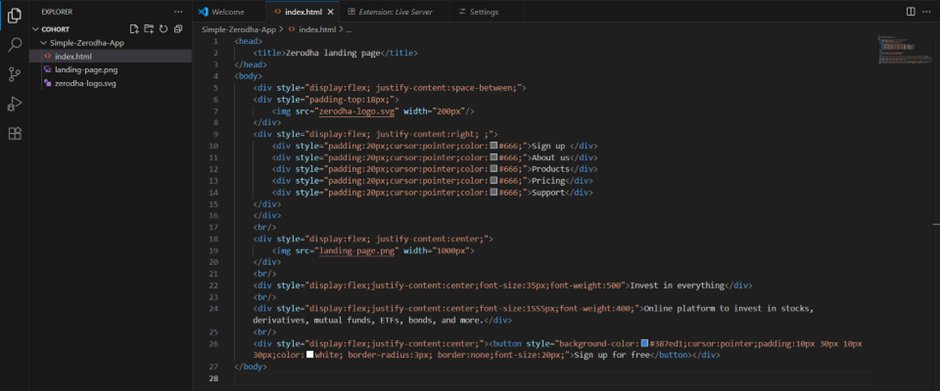Collapse all folders in Explorer
Screen dimensions: 940x391
(177, 29)
